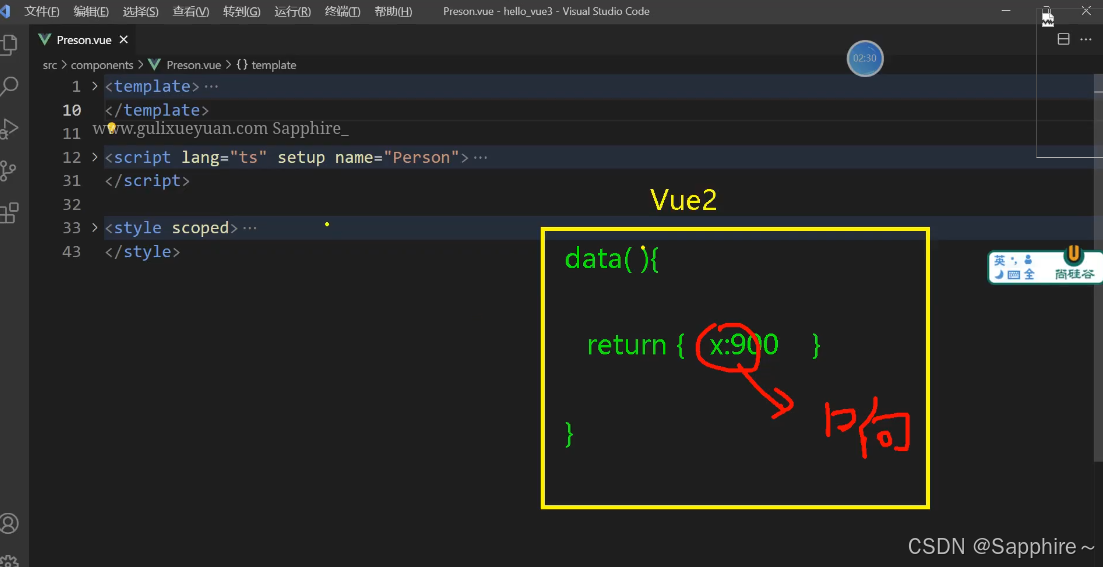
Task: Click line number 43
Action: (x=72, y=252)
